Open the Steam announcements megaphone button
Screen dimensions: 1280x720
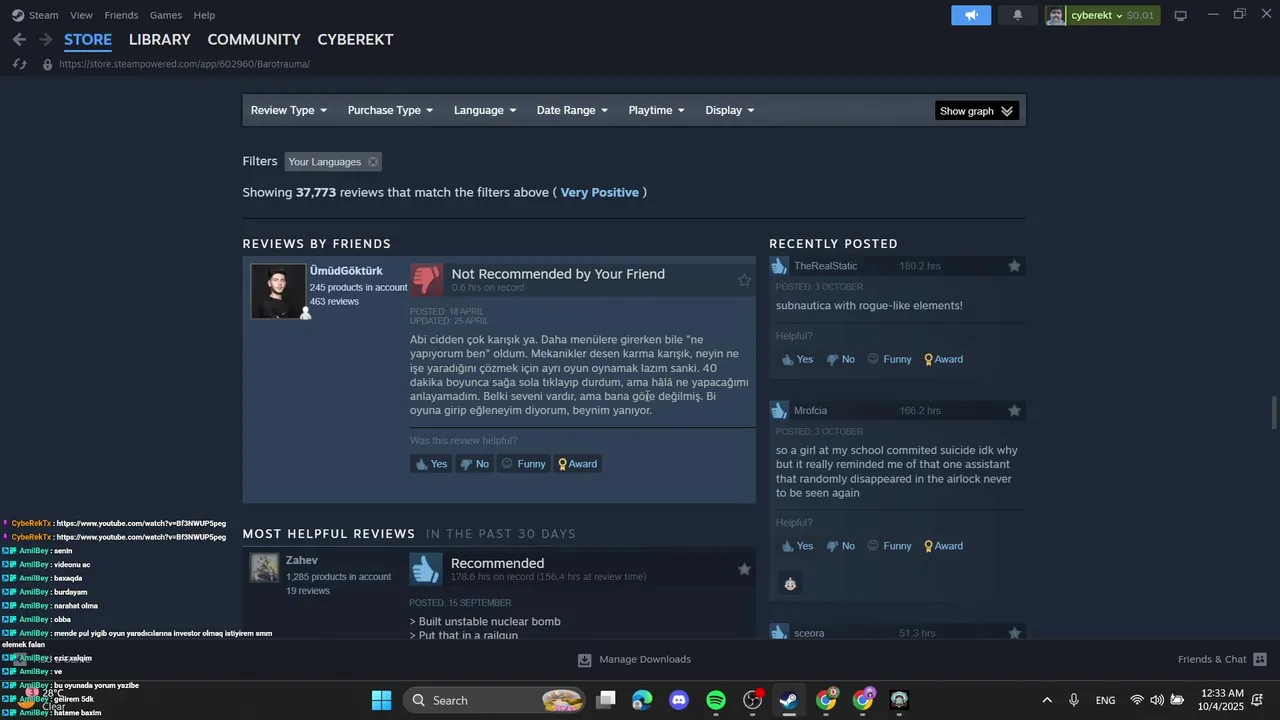(x=971, y=15)
